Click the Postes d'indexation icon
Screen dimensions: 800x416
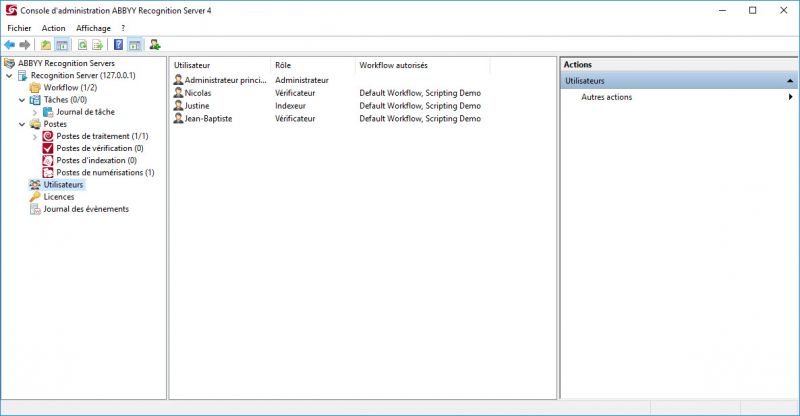pyautogui.click(x=48, y=160)
